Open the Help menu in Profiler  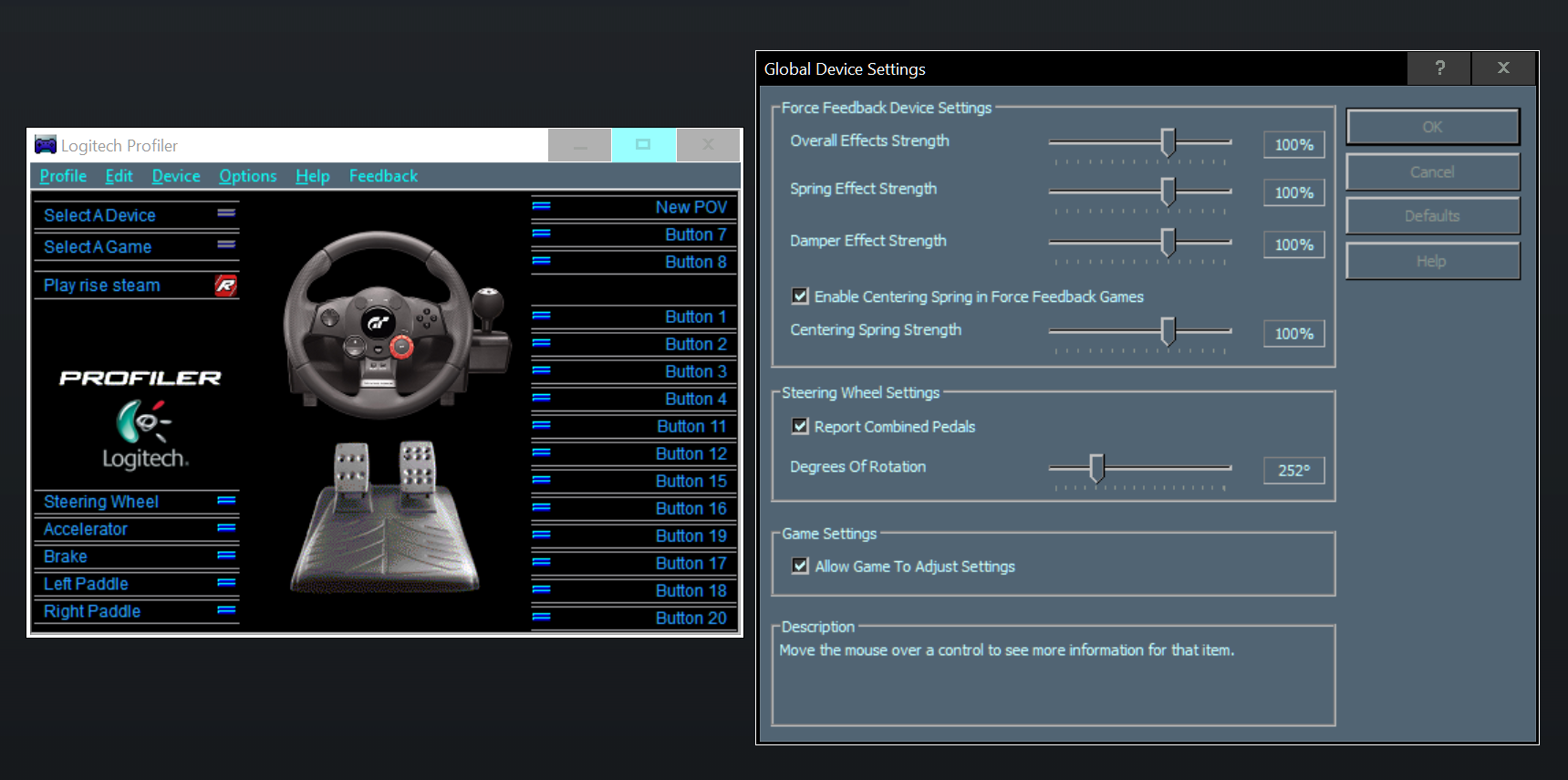point(312,176)
